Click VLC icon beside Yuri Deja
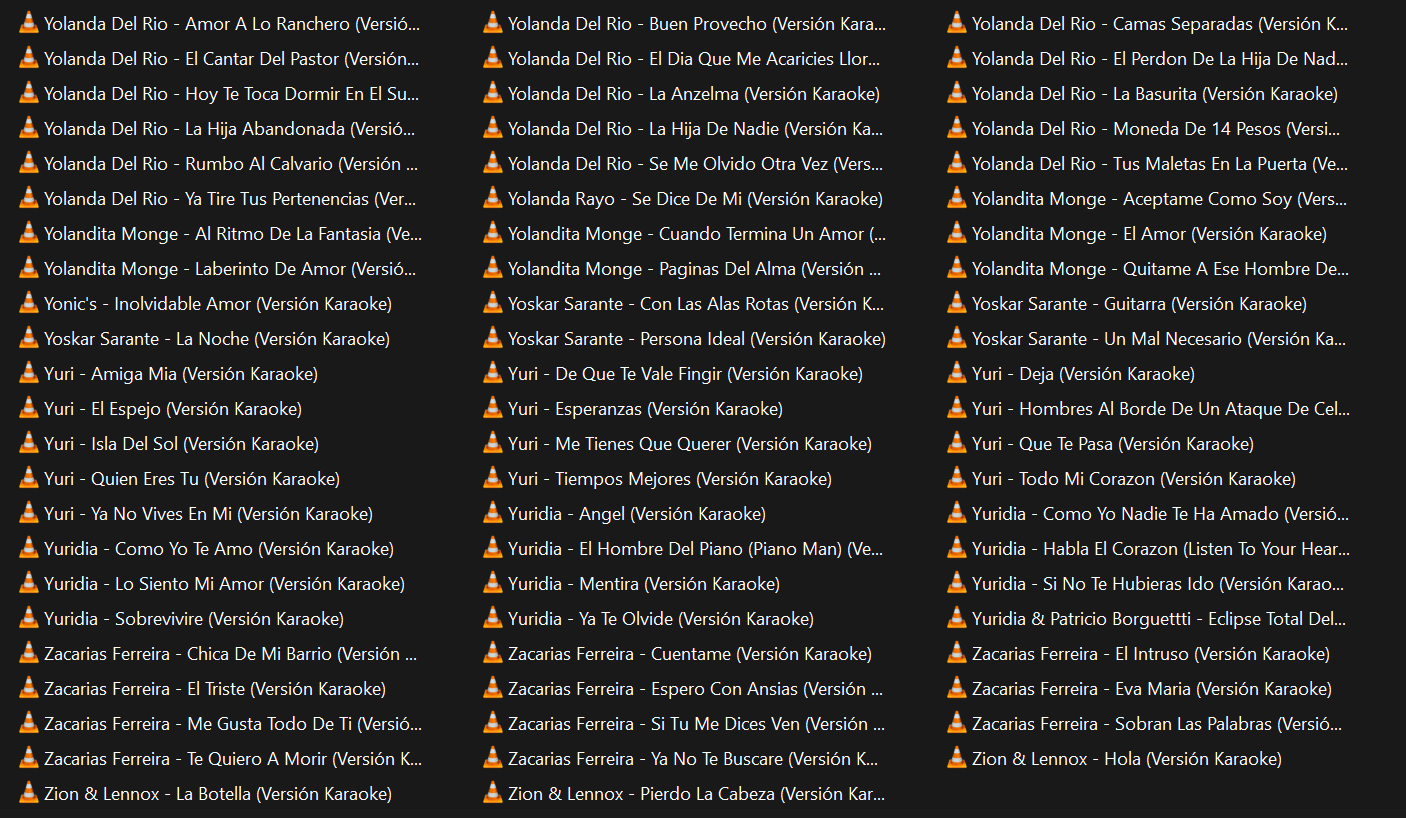This screenshot has height=818, width=1406. [x=957, y=373]
